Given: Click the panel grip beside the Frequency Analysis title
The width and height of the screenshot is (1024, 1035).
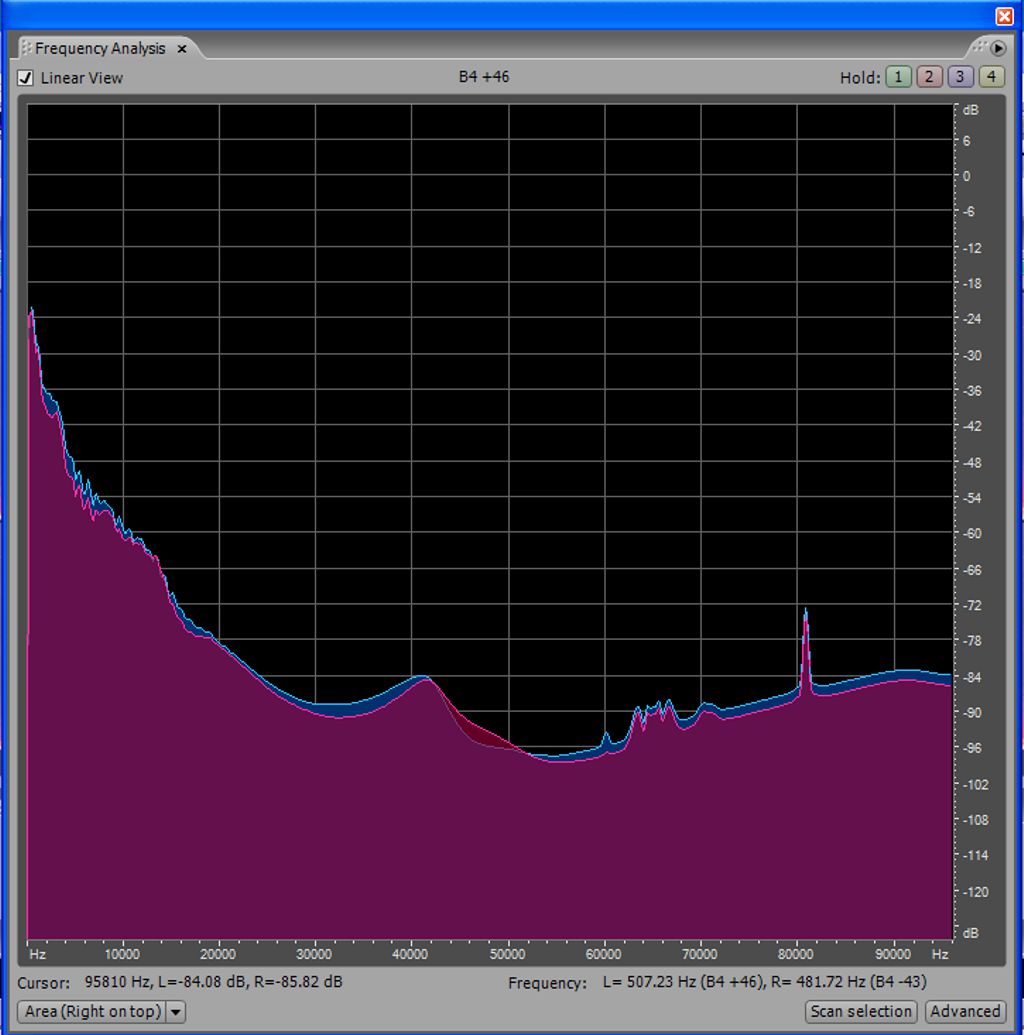Looking at the screenshot, I should coord(26,49).
